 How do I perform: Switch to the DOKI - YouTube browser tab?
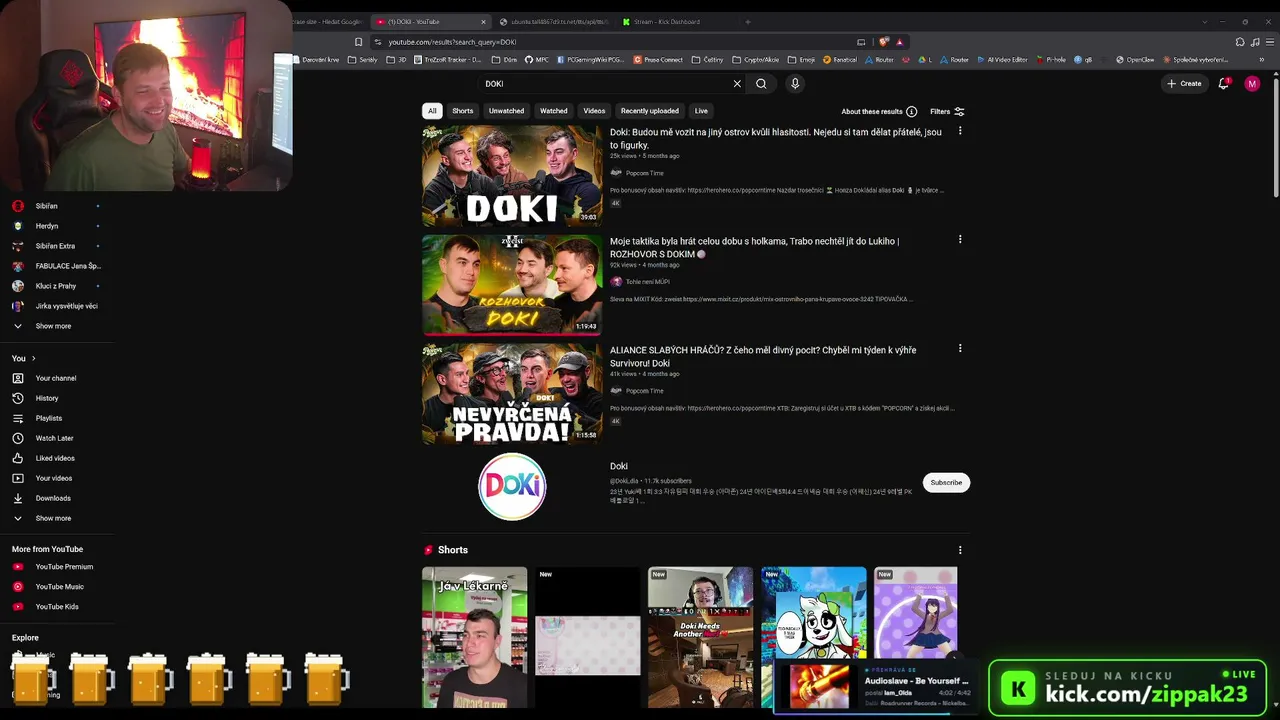pyautogui.click(x=431, y=21)
